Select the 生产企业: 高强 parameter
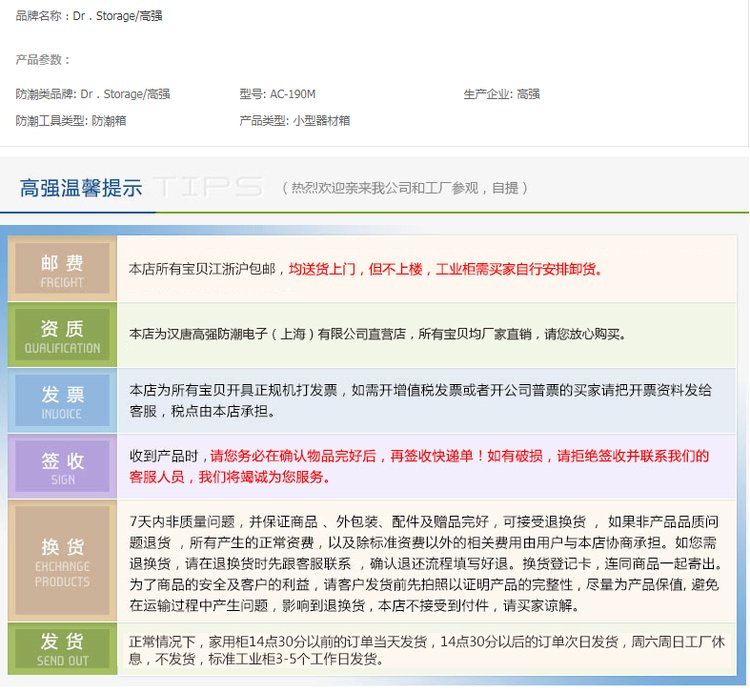This screenshot has width=750, height=693. 501,94
